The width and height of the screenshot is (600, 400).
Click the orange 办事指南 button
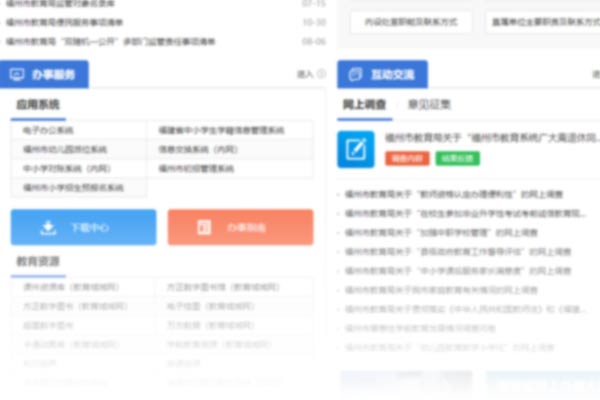[240, 227]
